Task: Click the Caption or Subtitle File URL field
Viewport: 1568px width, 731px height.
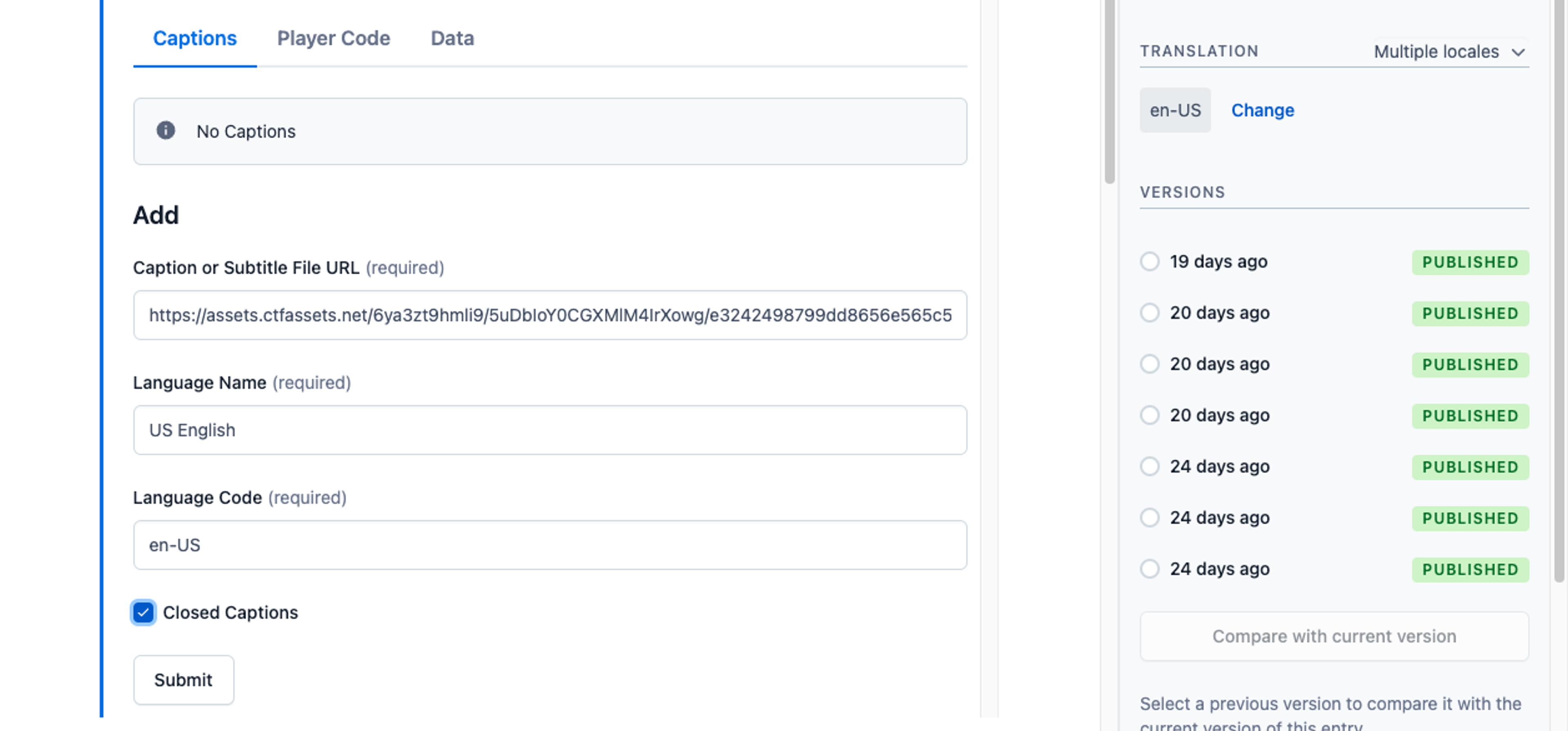Action: point(551,314)
